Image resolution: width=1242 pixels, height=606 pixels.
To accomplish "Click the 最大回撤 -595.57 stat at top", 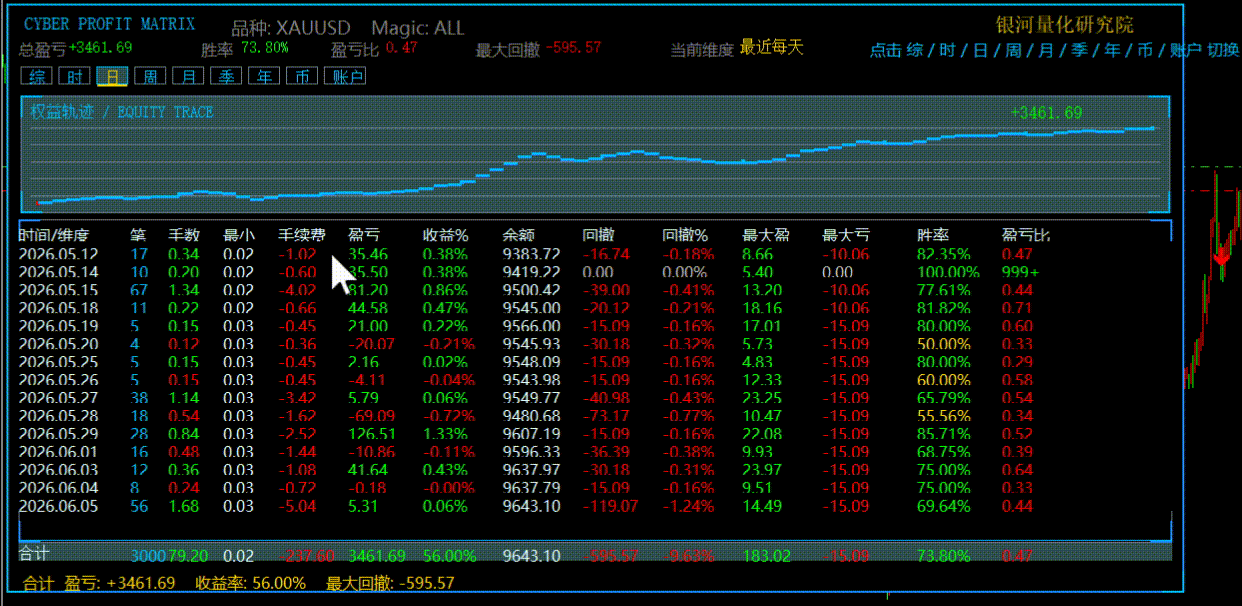I will click(x=539, y=48).
